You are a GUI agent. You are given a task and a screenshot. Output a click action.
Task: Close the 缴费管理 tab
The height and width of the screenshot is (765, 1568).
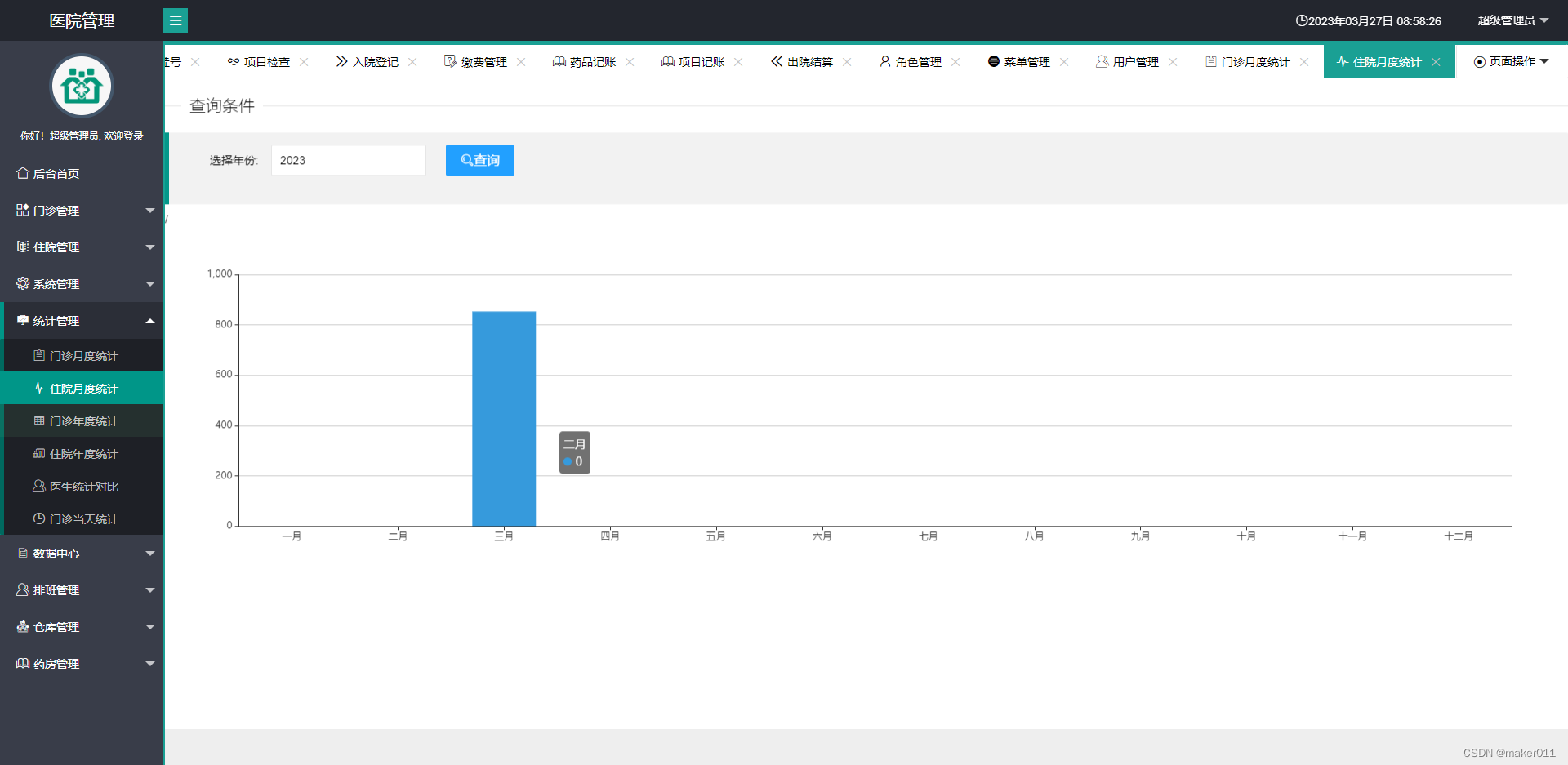(x=521, y=61)
